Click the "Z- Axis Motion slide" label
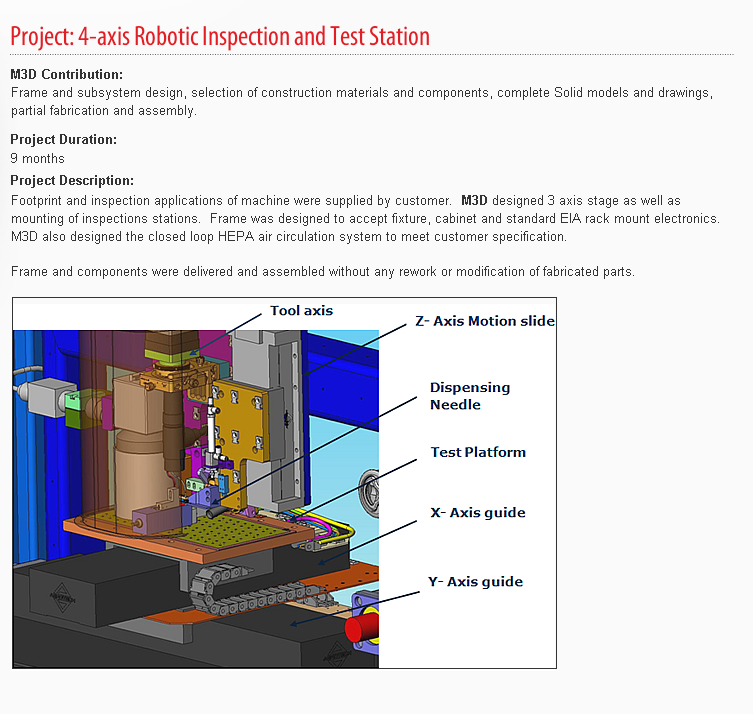753x714 pixels. [485, 321]
